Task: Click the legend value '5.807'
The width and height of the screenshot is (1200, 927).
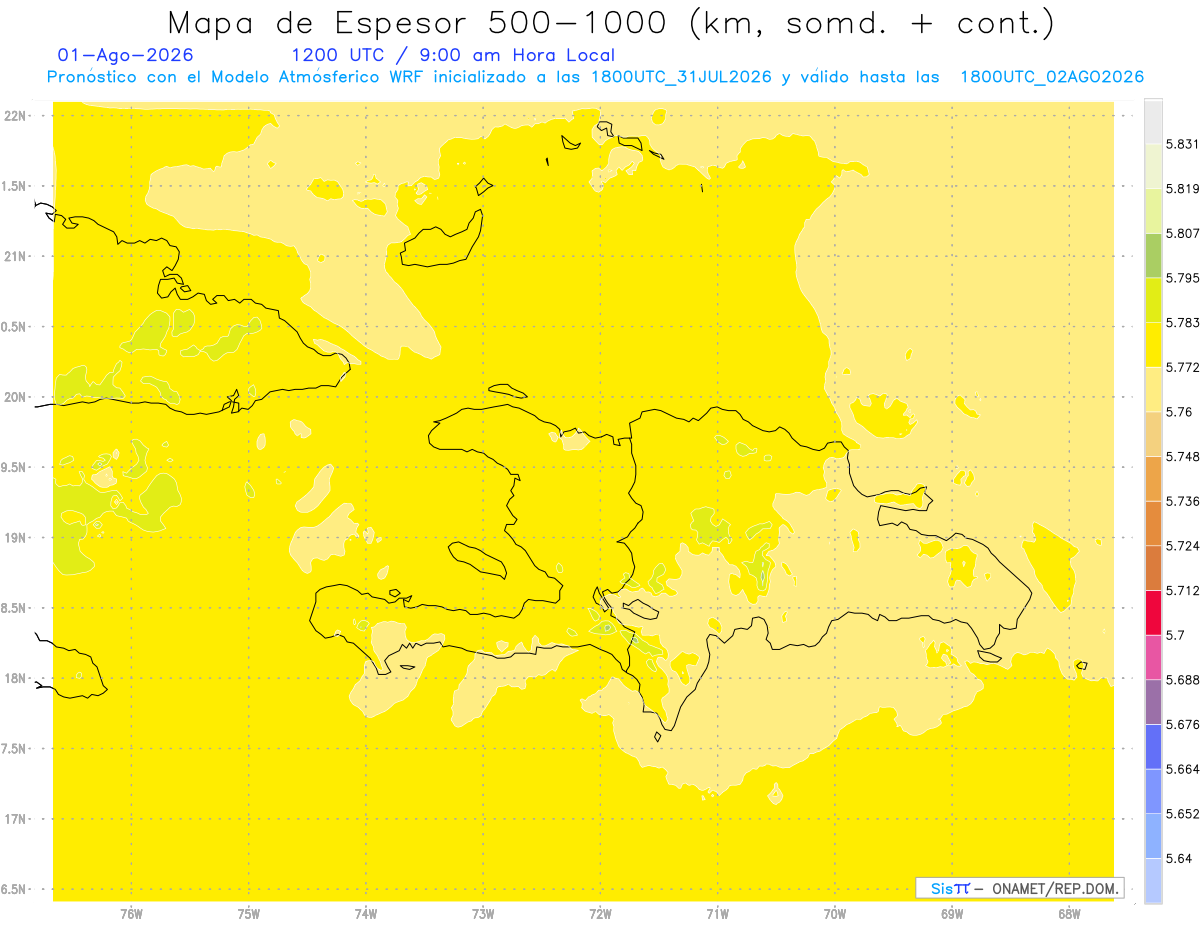Action: [1183, 233]
